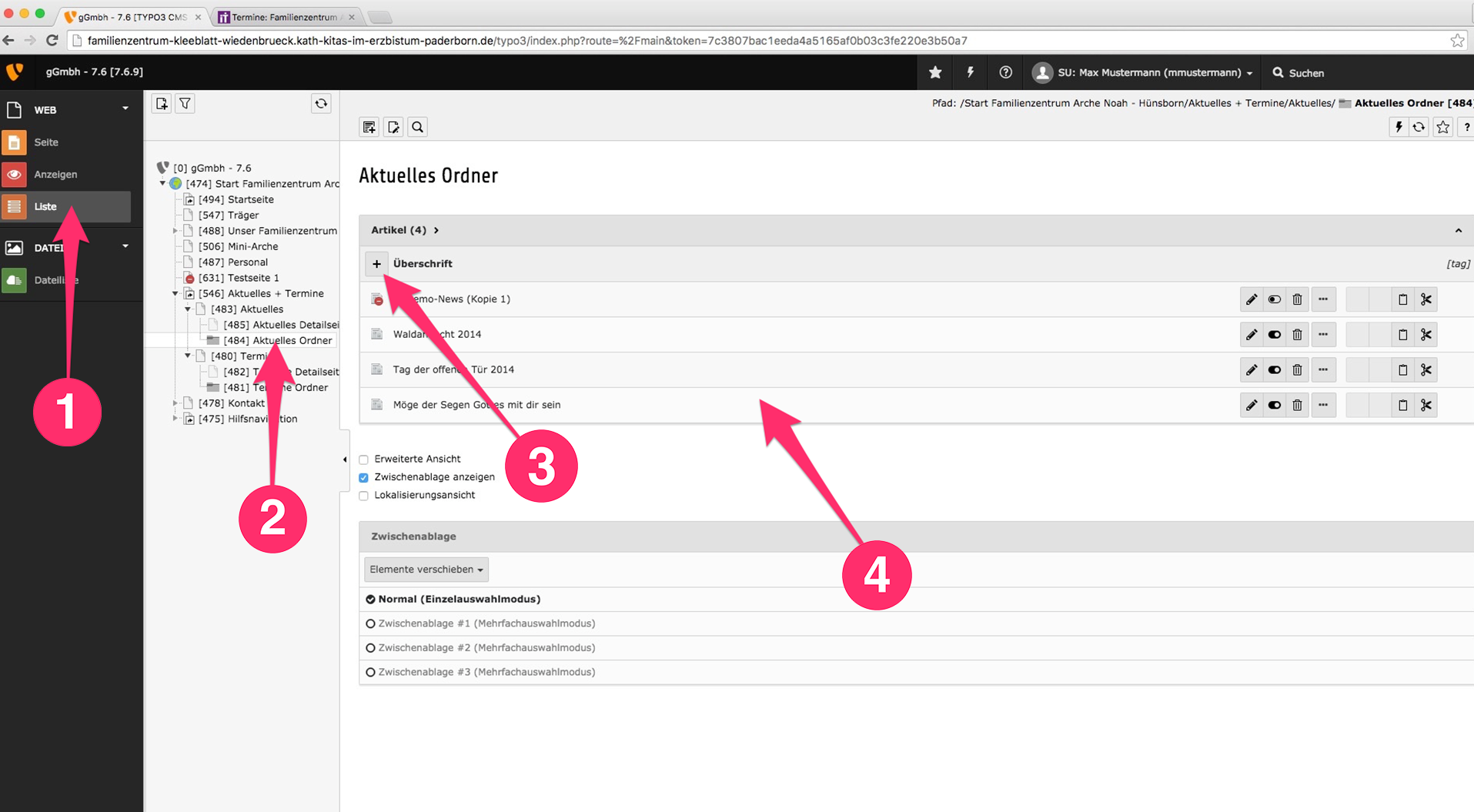Click the Suchen search field
The height and width of the screenshot is (812, 1474).
coord(1306,73)
